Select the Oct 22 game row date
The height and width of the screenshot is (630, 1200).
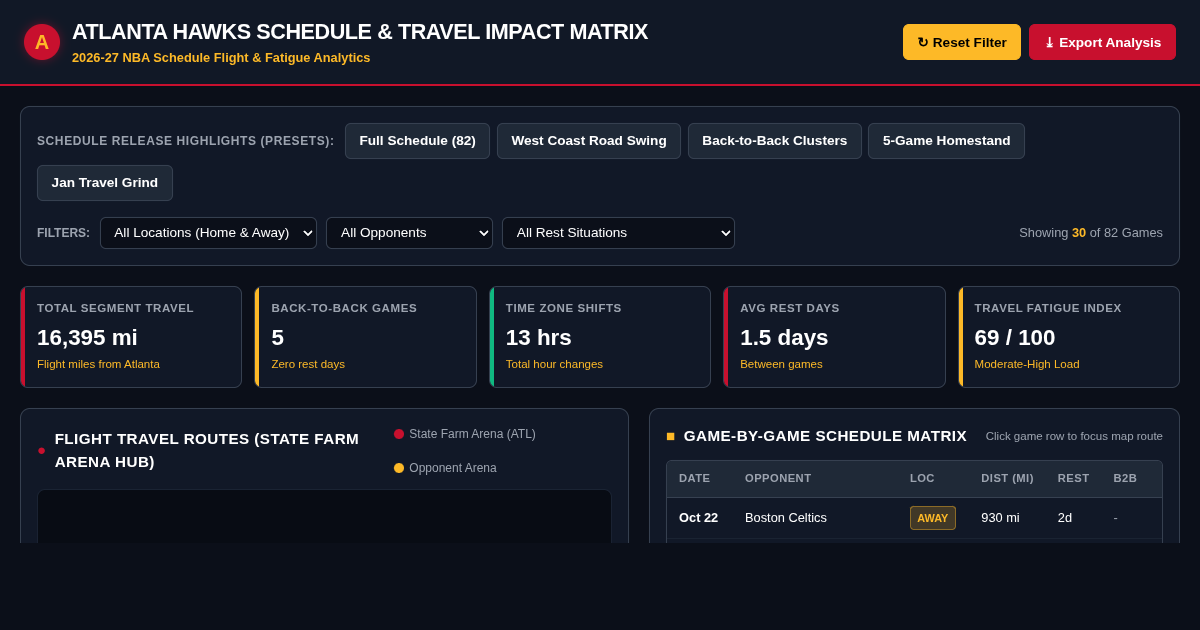(x=698, y=518)
